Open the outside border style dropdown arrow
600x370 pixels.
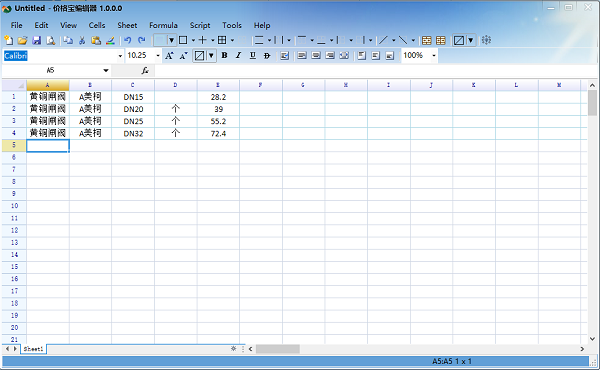click(x=193, y=40)
